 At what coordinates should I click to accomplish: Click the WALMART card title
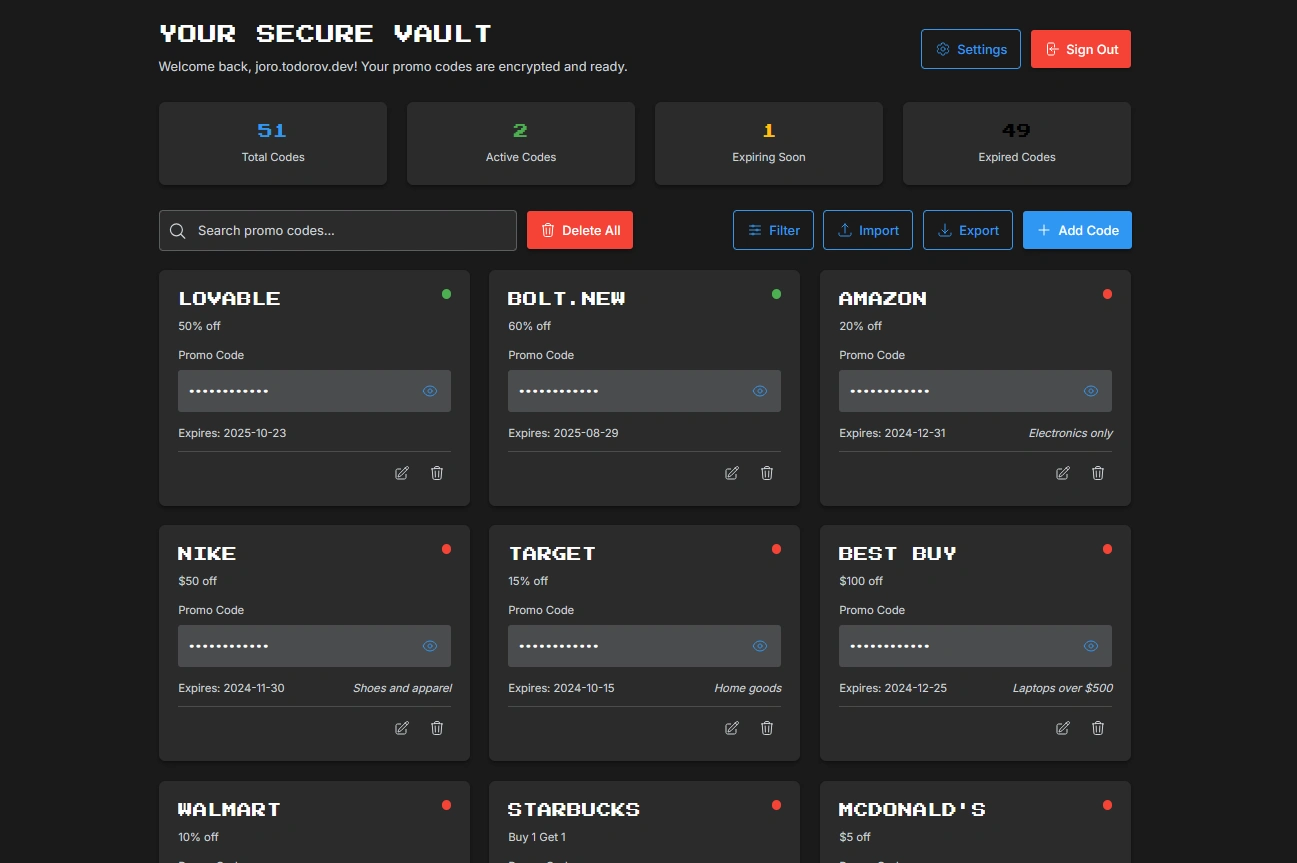[x=229, y=809]
